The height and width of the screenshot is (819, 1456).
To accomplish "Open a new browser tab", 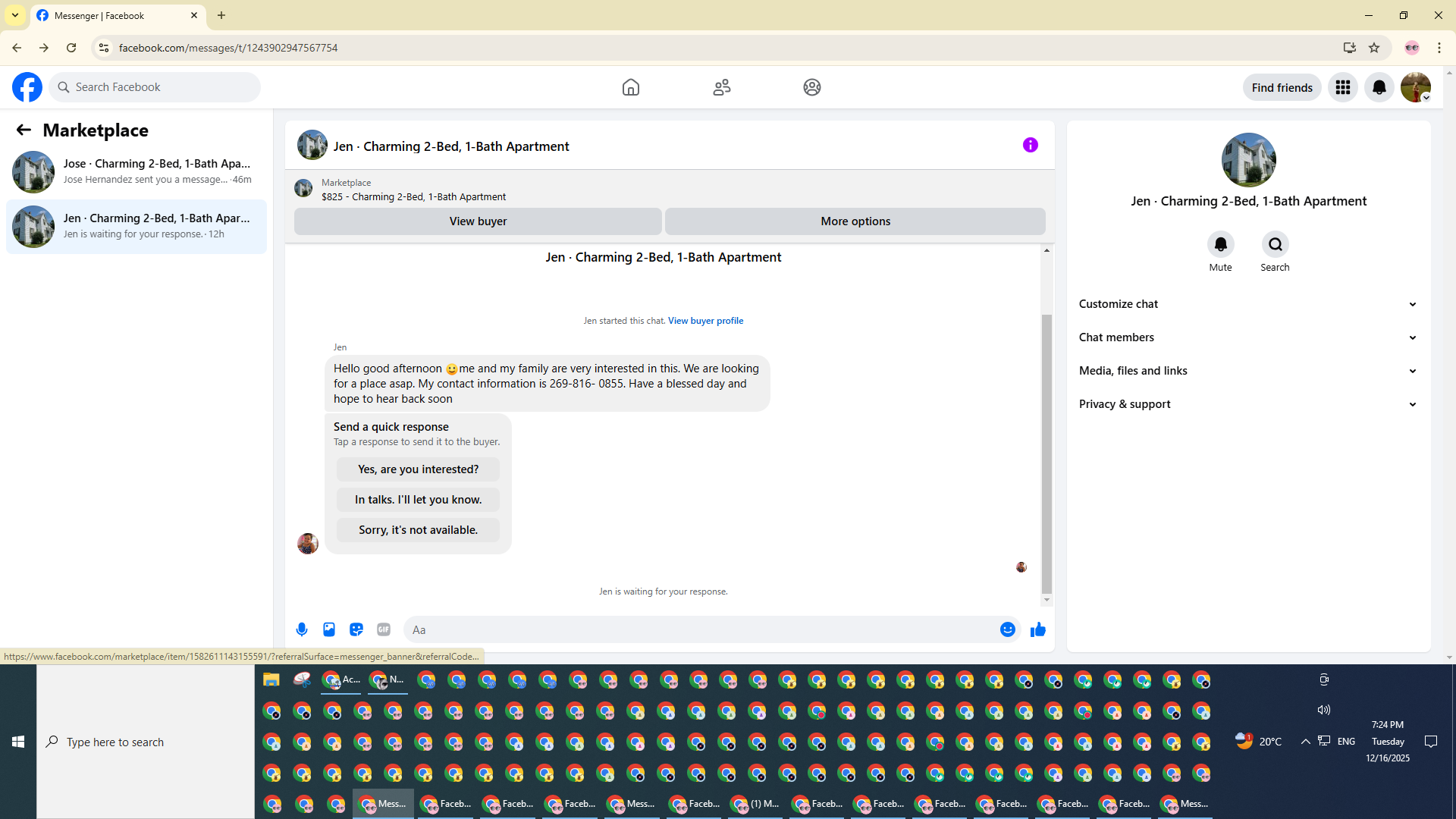I will (x=221, y=15).
